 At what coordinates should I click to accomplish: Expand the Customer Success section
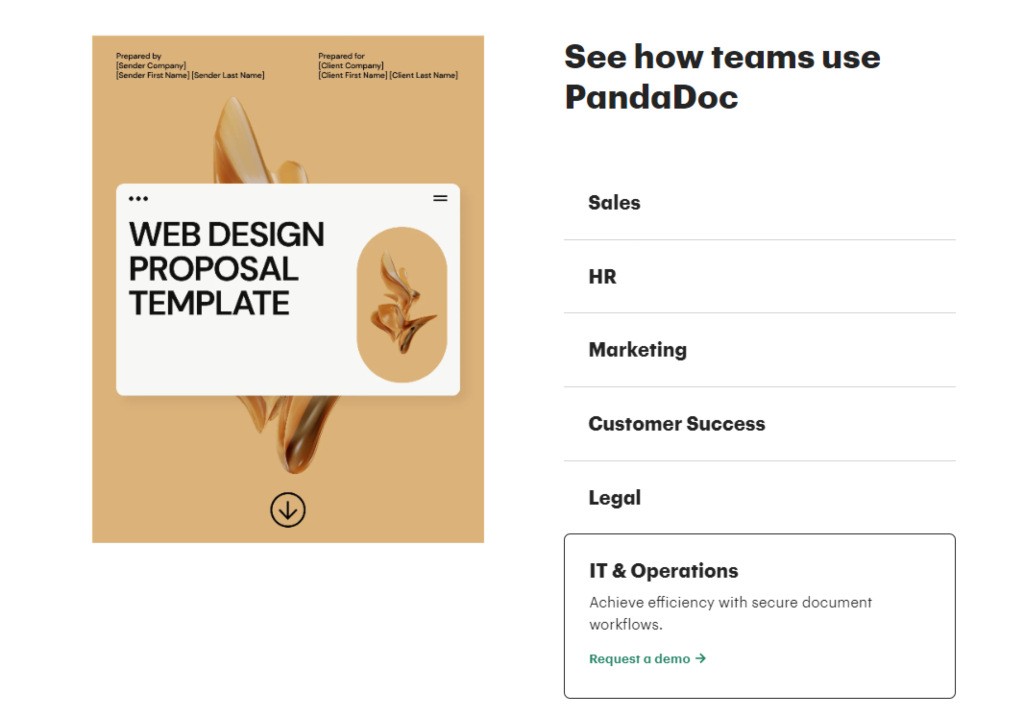pos(677,424)
